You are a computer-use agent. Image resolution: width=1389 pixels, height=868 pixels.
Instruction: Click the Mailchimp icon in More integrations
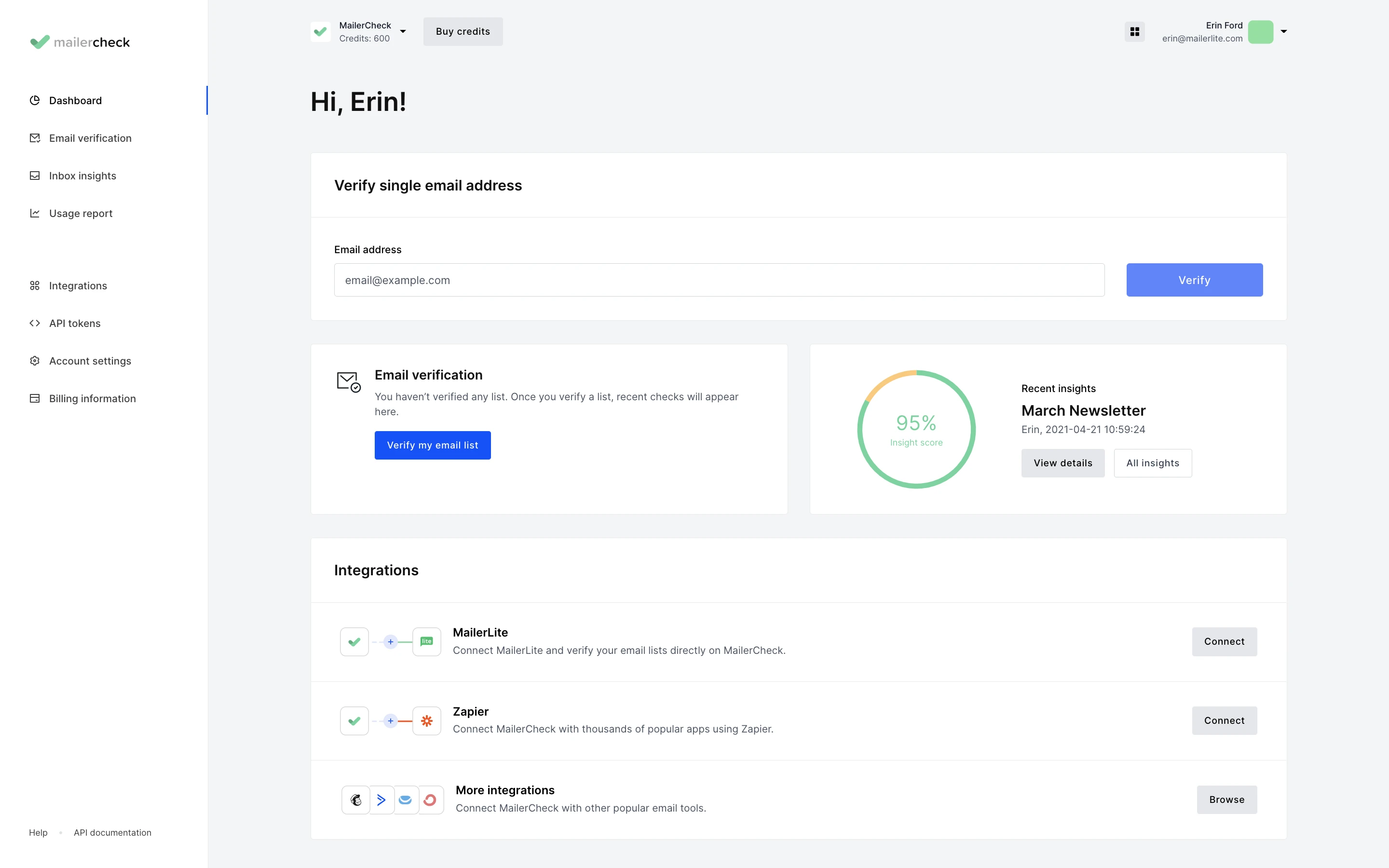click(x=356, y=800)
